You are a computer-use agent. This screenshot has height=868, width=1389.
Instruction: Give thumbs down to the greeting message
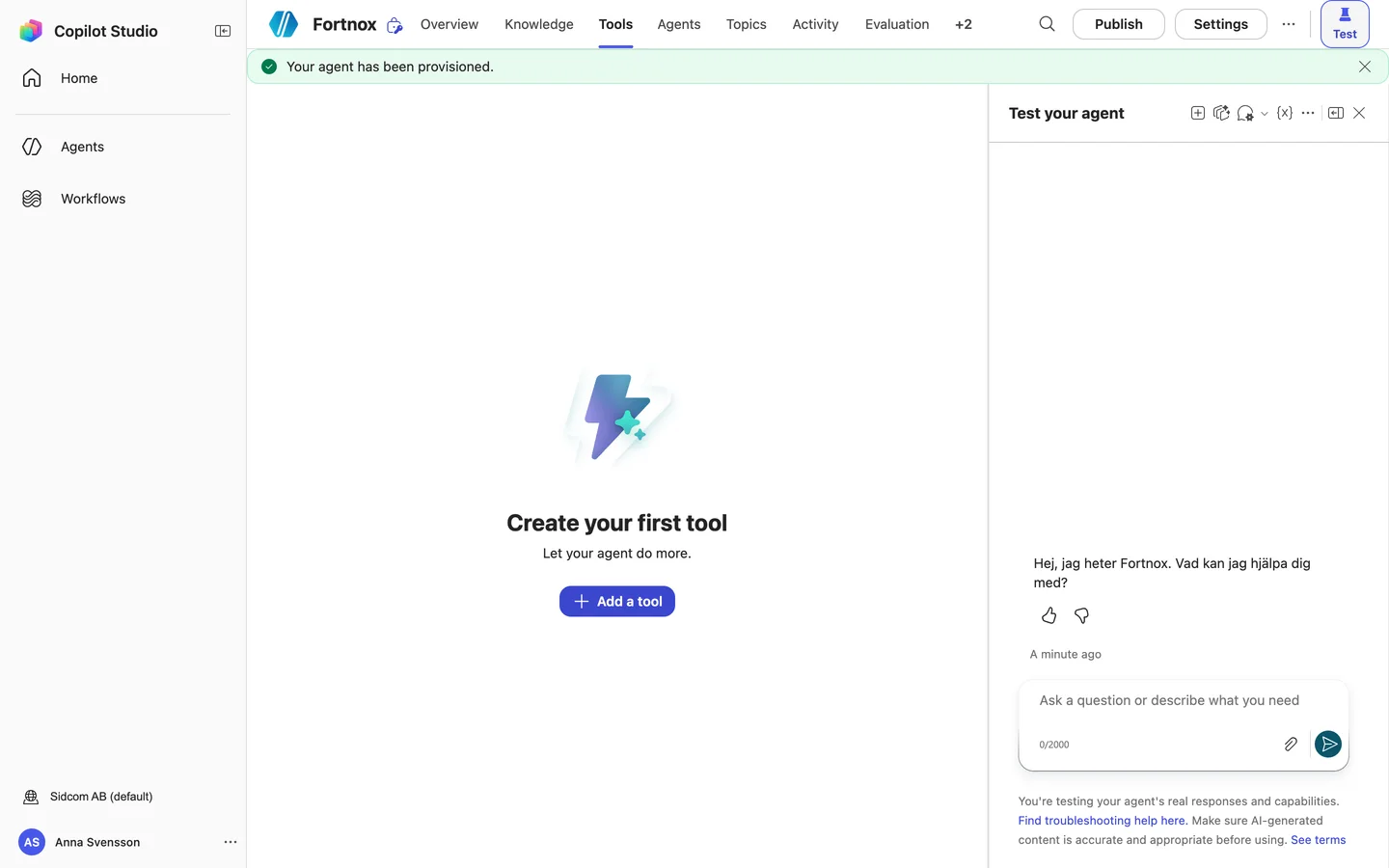(1082, 615)
